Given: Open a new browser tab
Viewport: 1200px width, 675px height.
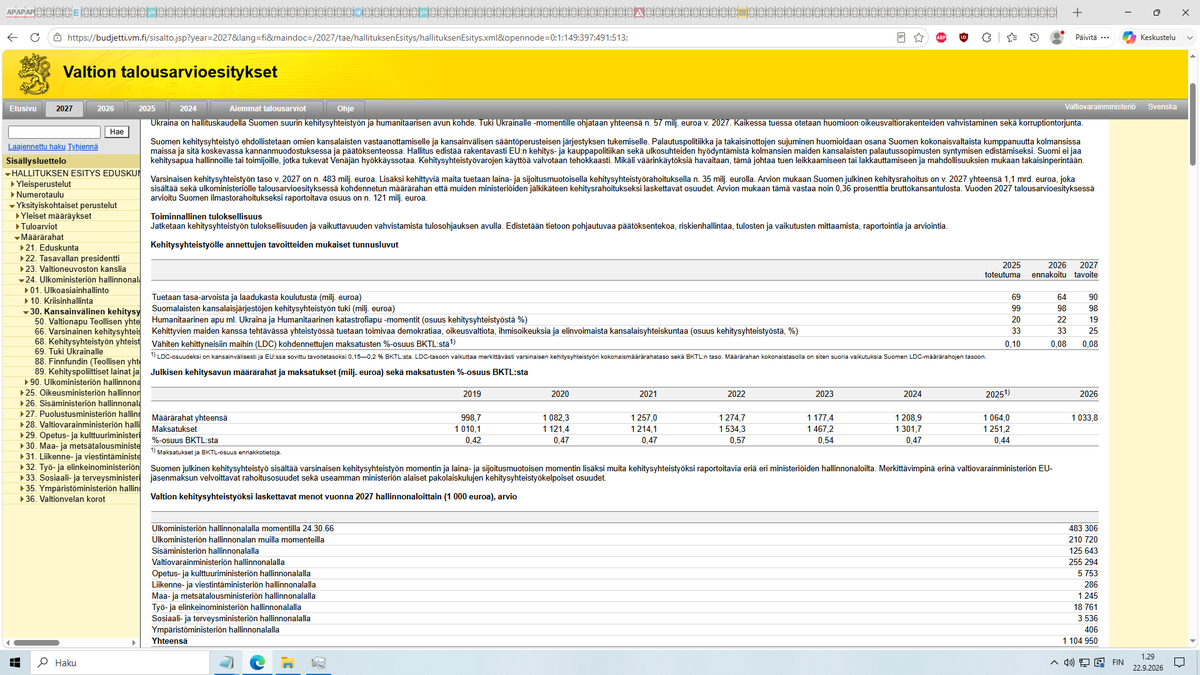Looking at the screenshot, I should 1077,12.
